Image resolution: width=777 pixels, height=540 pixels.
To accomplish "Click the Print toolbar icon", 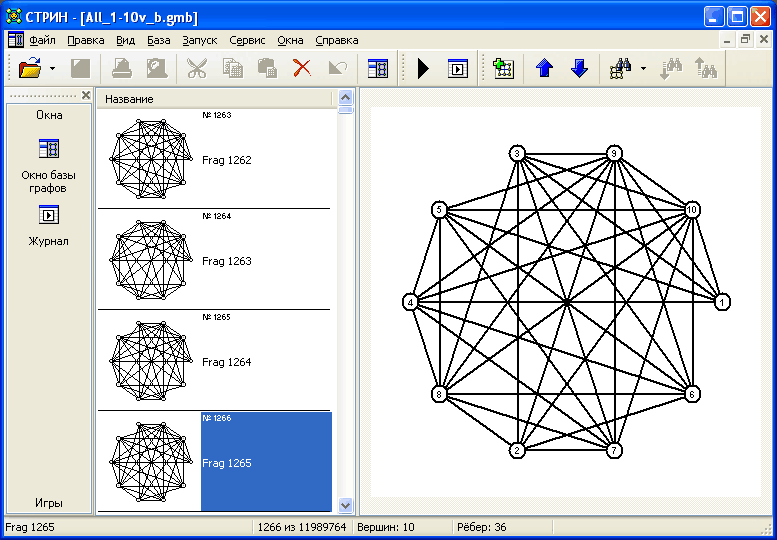I will click(x=121, y=68).
